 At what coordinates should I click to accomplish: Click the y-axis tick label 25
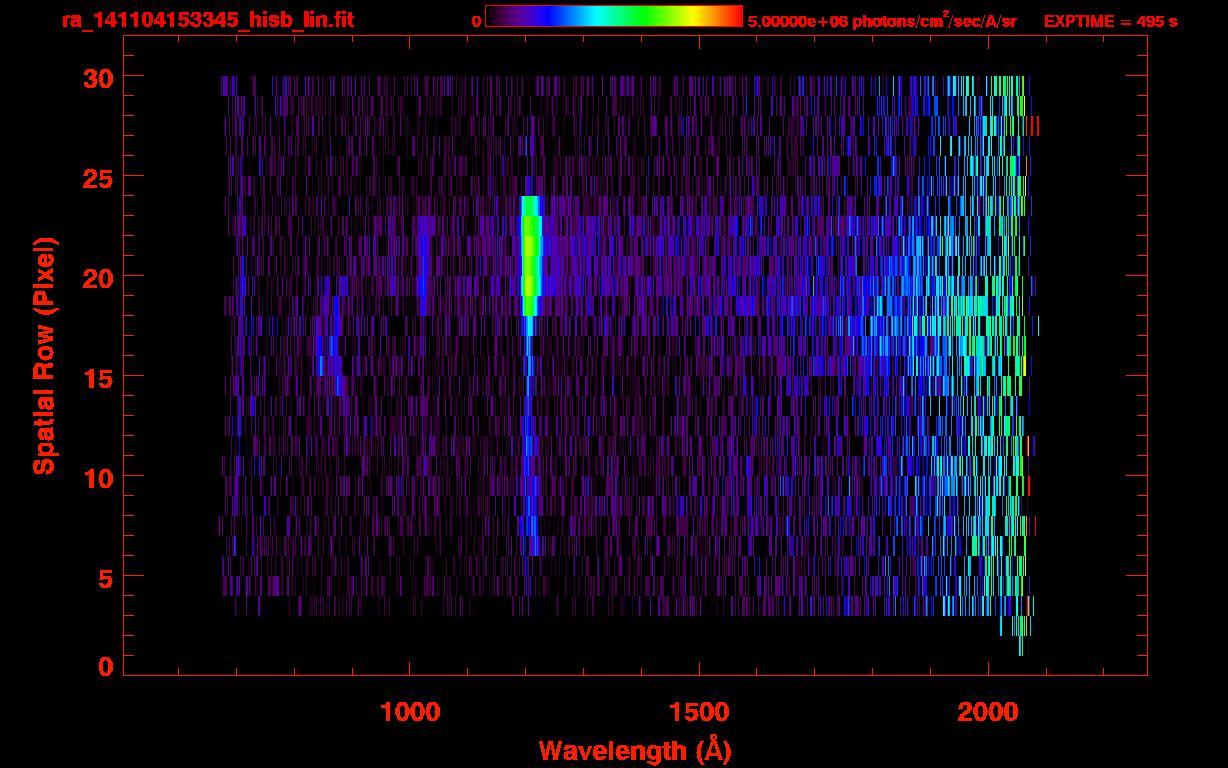click(x=98, y=177)
